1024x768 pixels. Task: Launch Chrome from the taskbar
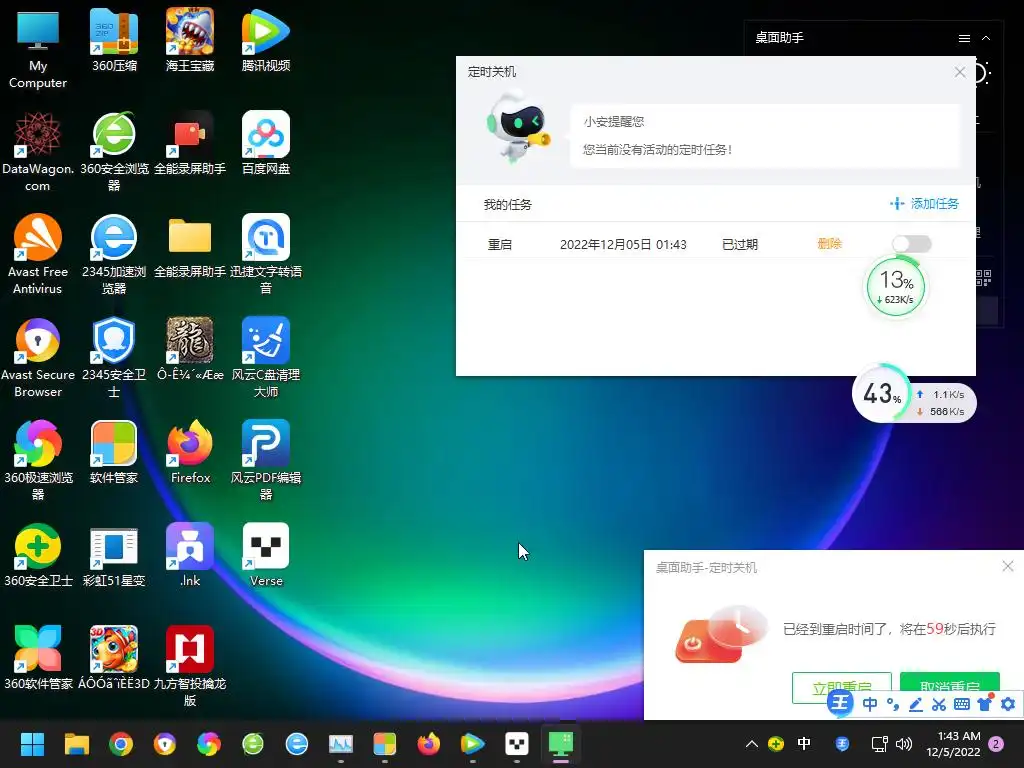pyautogui.click(x=121, y=744)
